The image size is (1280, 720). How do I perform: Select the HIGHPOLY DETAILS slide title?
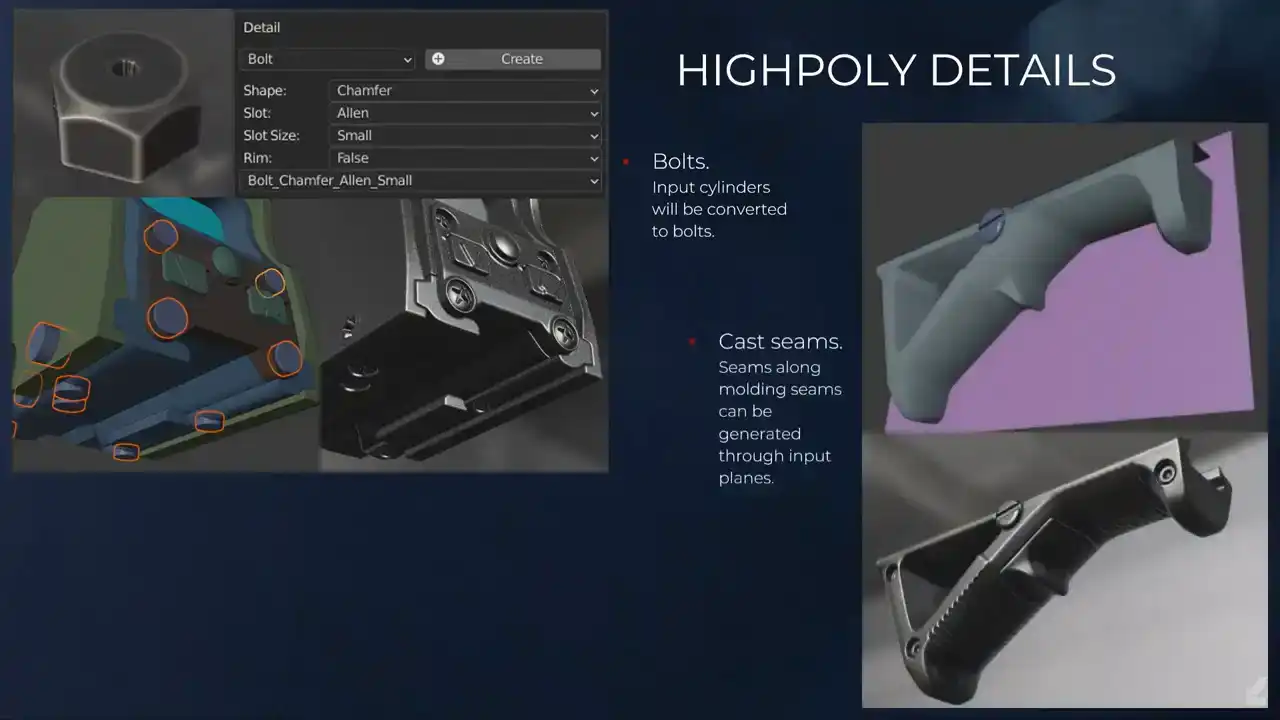(x=895, y=71)
